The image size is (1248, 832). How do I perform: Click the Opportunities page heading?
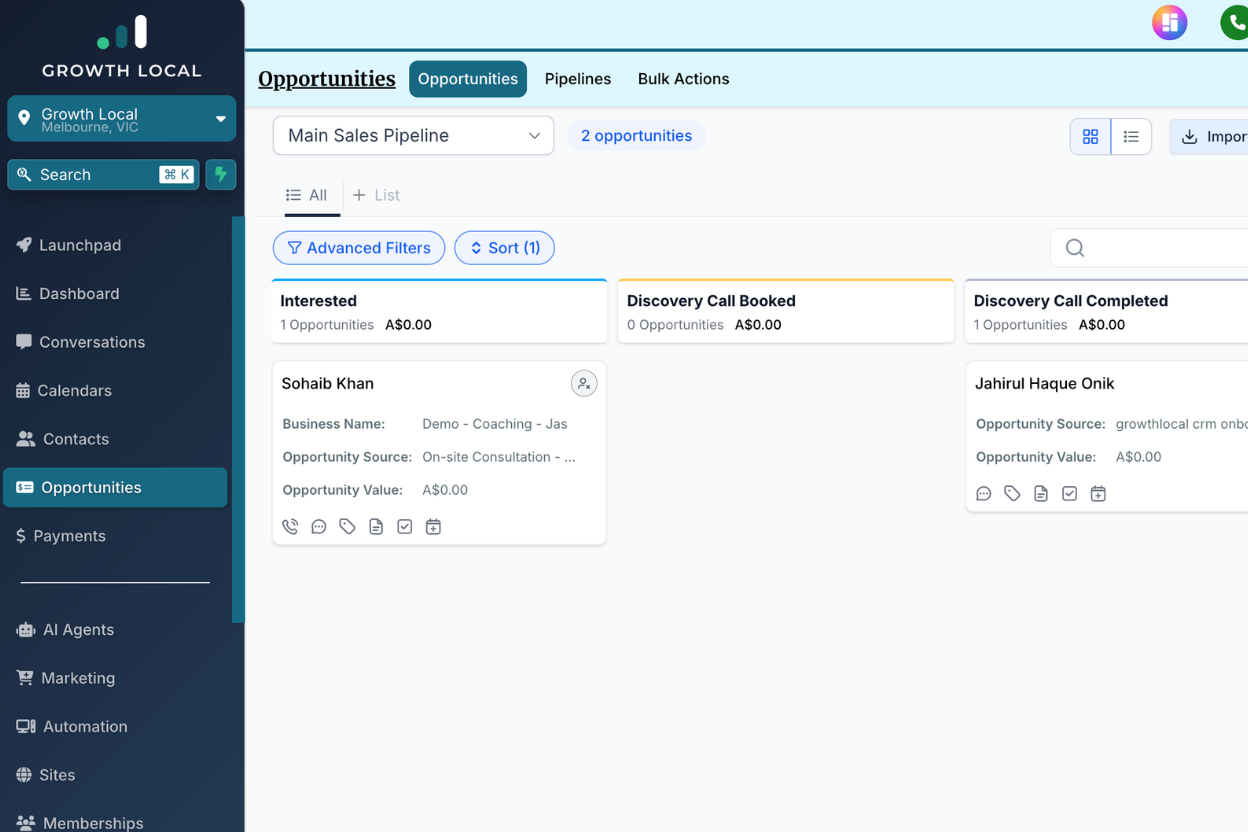point(327,79)
